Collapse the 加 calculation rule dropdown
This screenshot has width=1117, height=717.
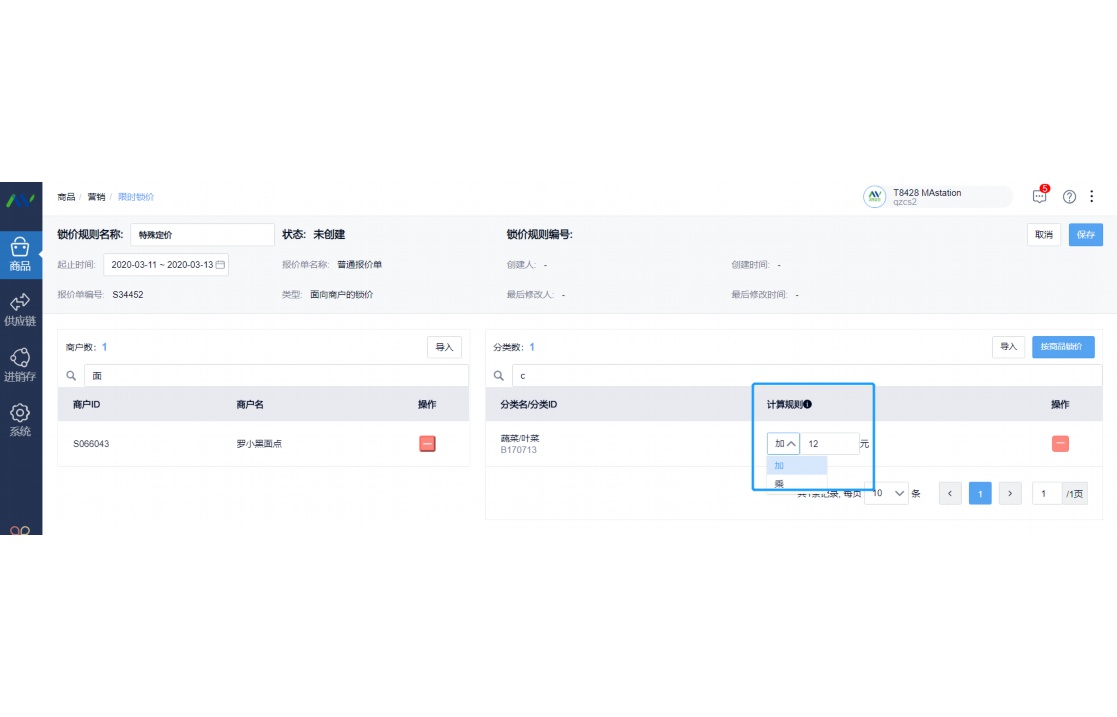(x=784, y=443)
